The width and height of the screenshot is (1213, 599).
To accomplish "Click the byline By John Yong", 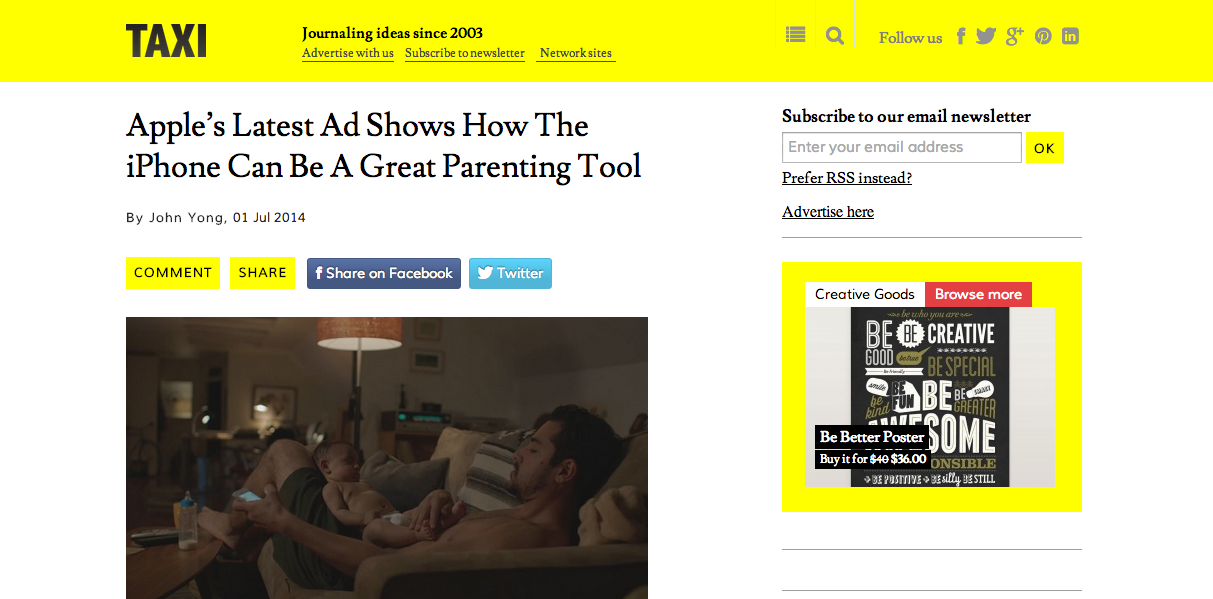I will (175, 217).
